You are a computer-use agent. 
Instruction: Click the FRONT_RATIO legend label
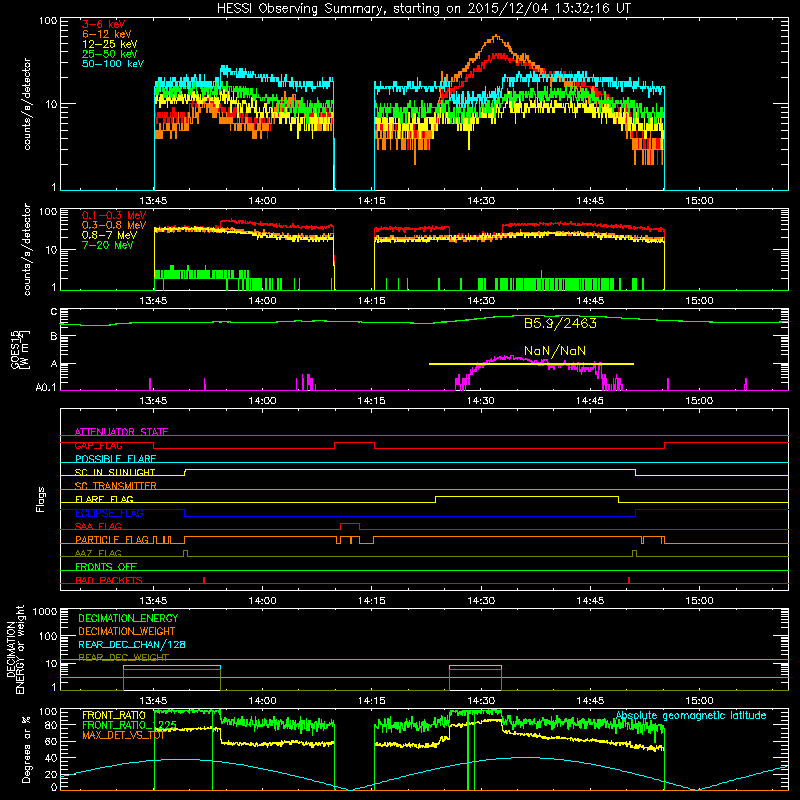click(114, 715)
